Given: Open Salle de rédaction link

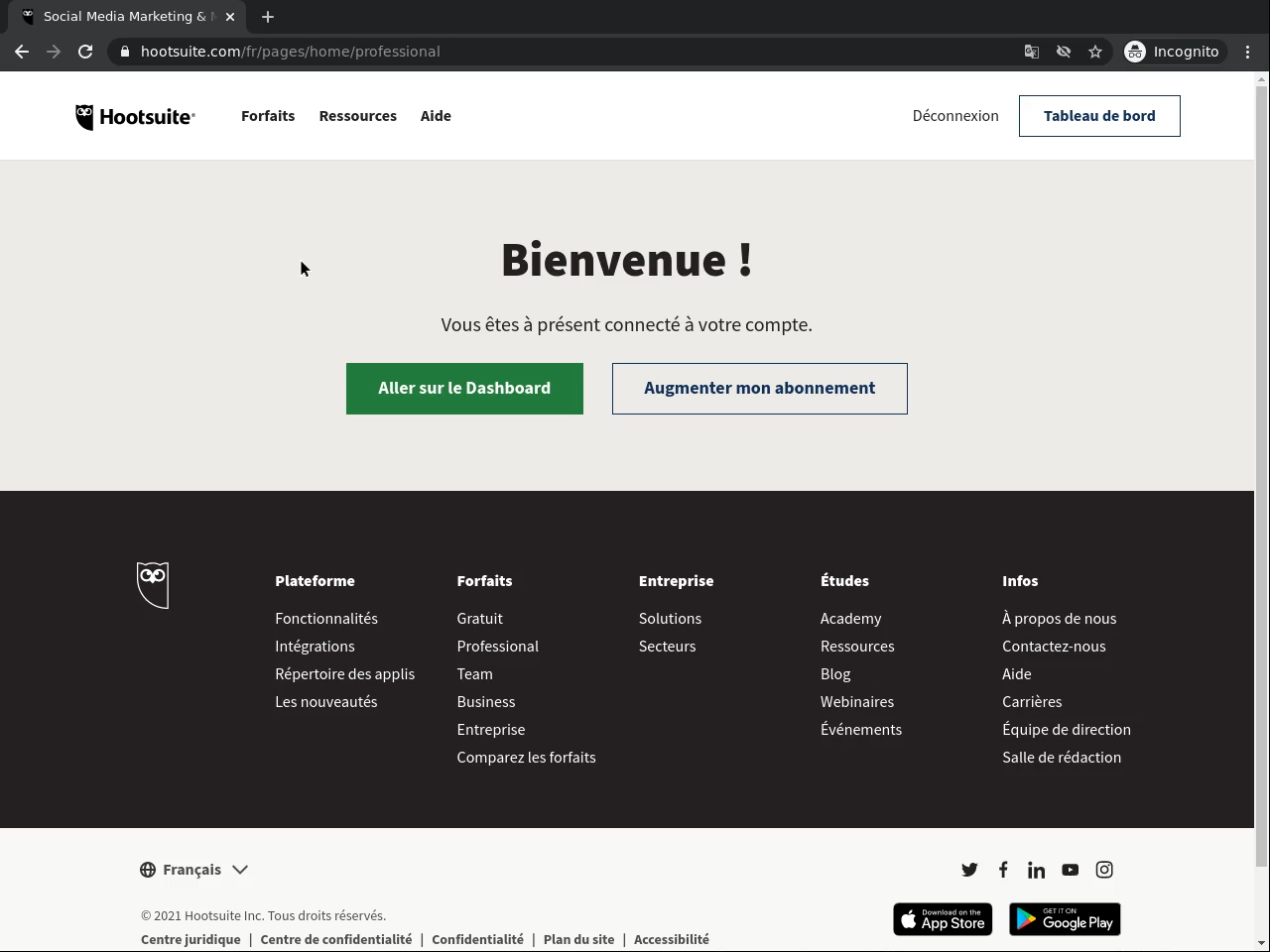Looking at the screenshot, I should point(1062,758).
